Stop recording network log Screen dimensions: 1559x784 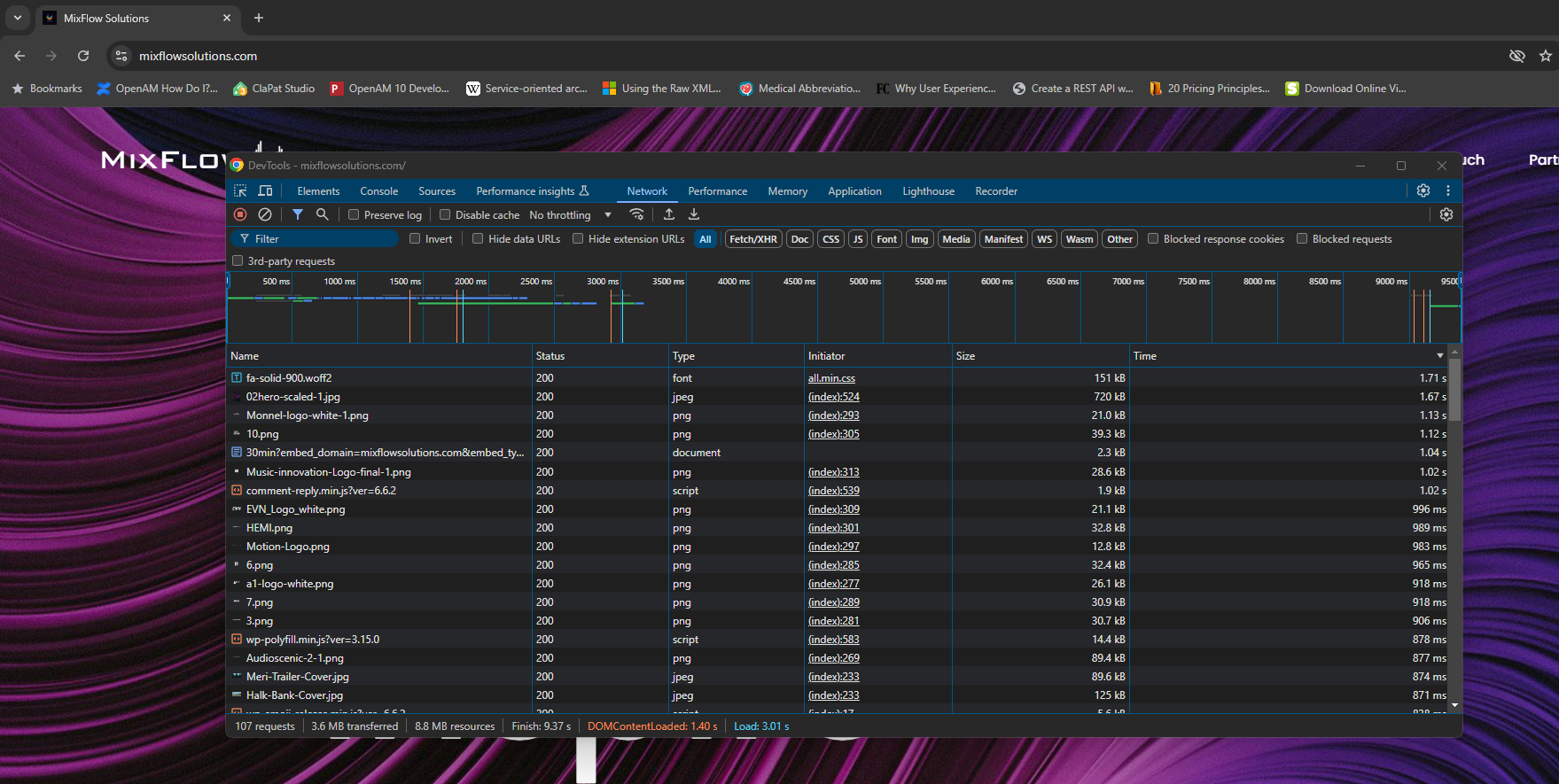click(240, 214)
